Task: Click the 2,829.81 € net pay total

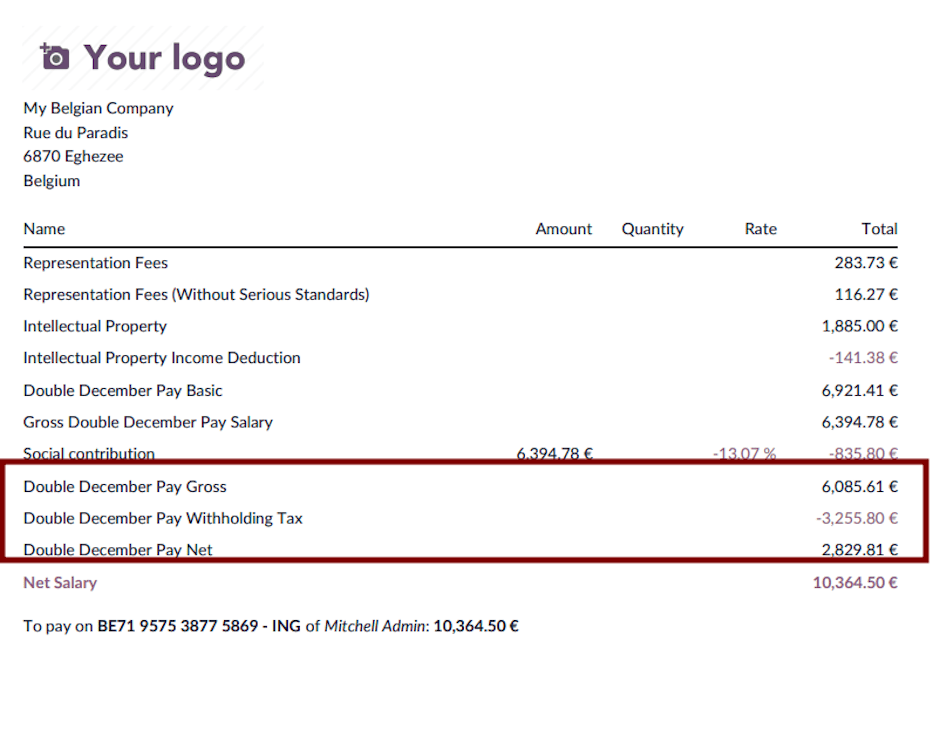Action: tap(859, 550)
